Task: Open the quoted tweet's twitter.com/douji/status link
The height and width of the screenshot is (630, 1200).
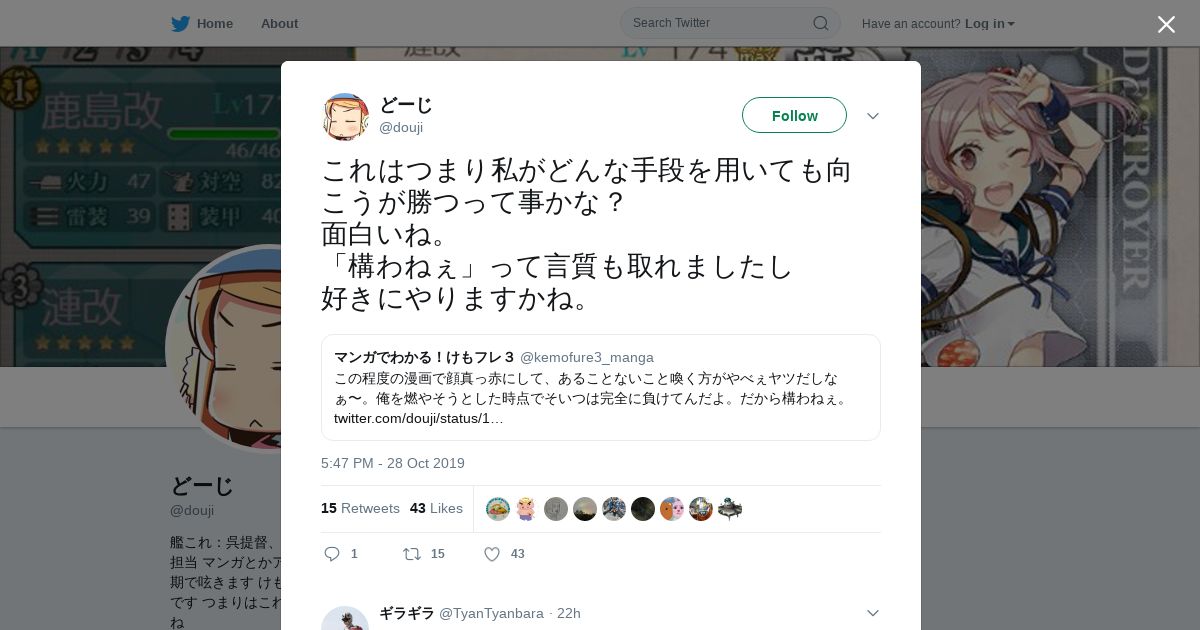Action: point(419,418)
